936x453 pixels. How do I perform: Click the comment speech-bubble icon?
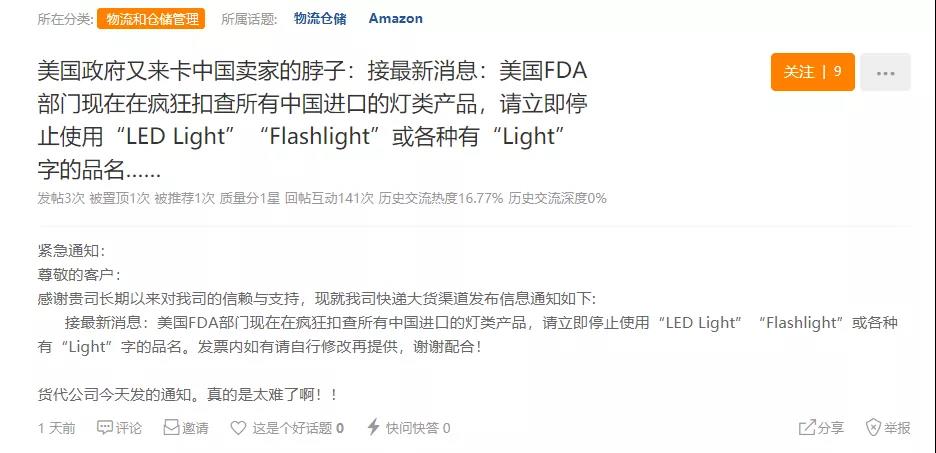pyautogui.click(x=105, y=428)
